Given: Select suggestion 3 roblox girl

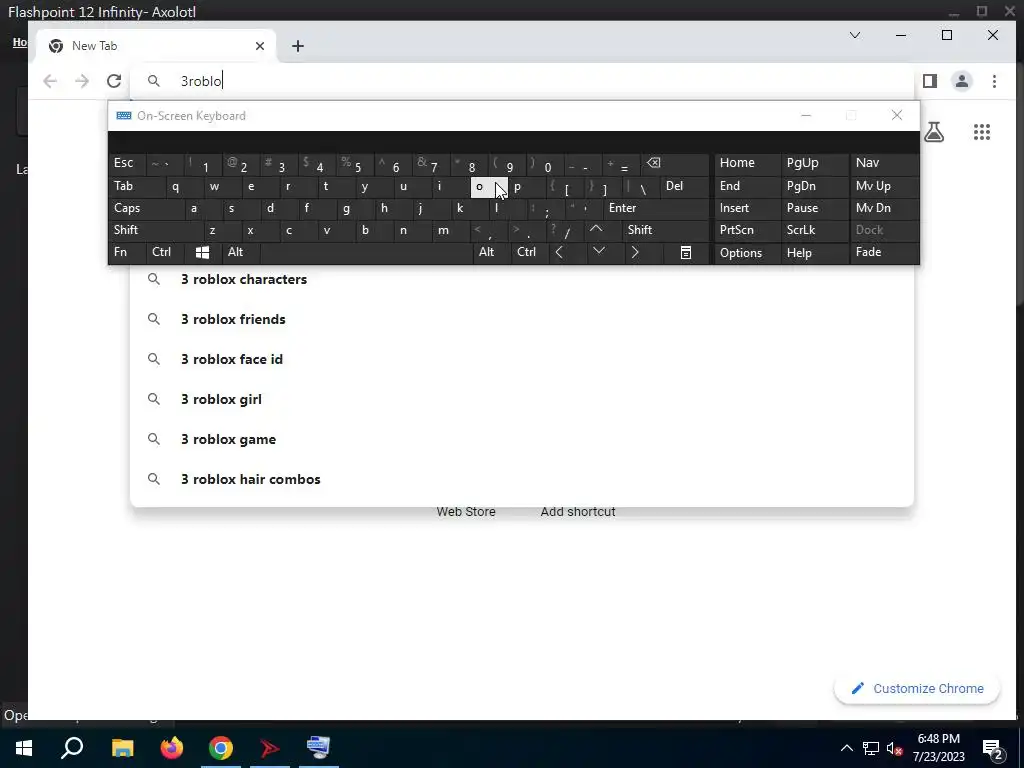Looking at the screenshot, I should click(522, 399).
